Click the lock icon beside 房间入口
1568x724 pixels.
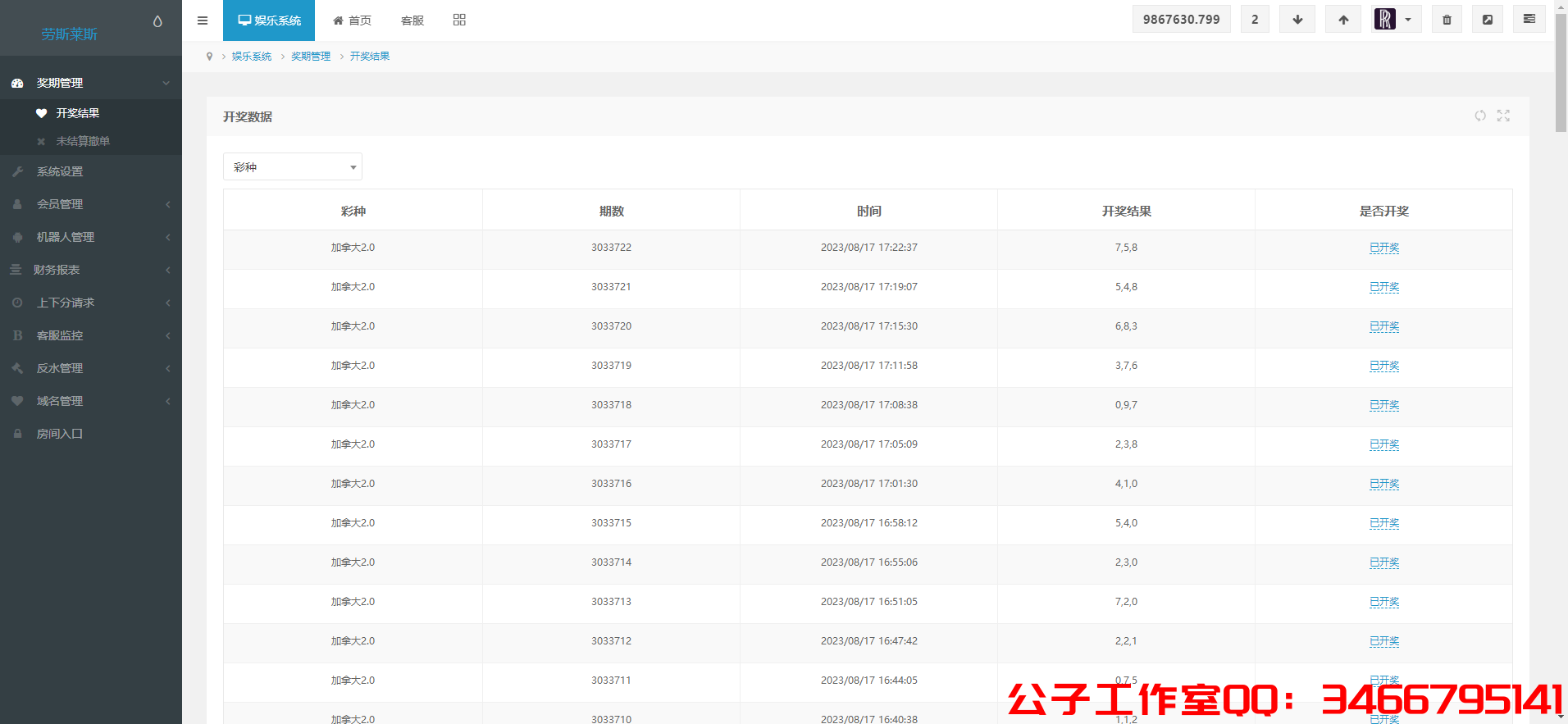coord(17,434)
